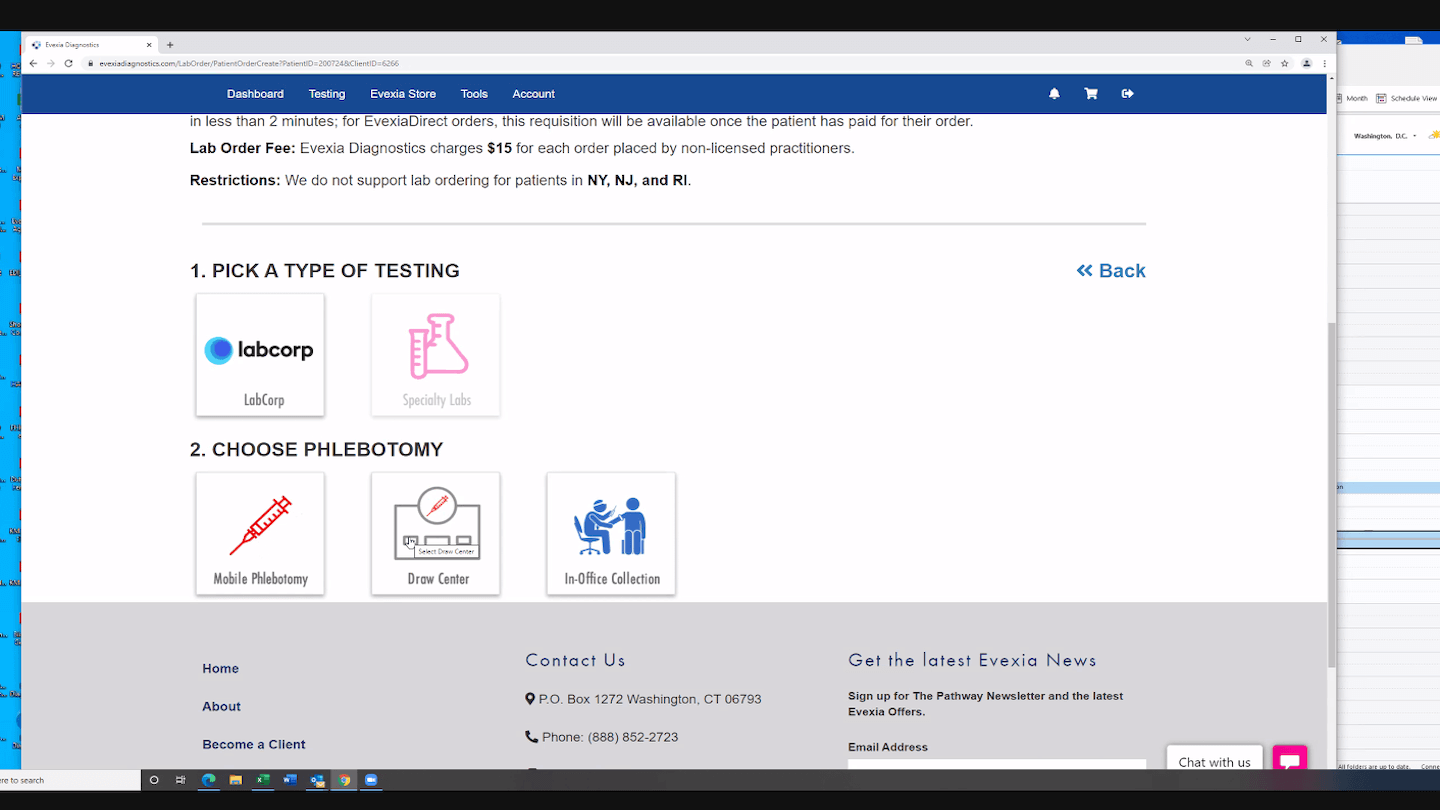1440x810 pixels.
Task: Open Become a Client footer link
Action: (254, 744)
